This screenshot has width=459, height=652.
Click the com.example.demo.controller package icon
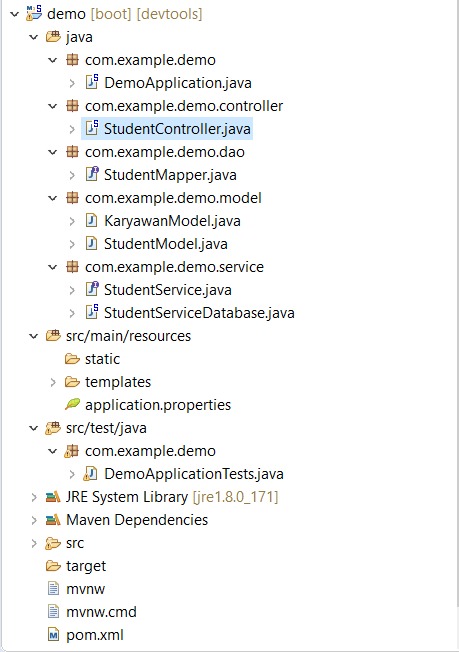(x=72, y=106)
